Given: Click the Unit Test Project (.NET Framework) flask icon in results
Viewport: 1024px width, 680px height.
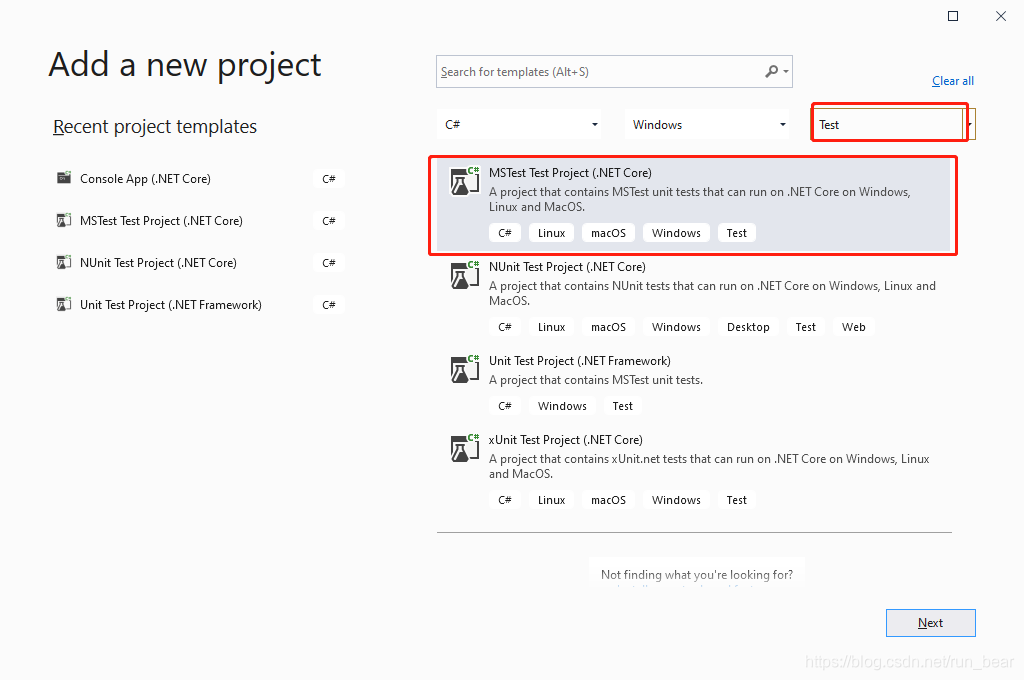Looking at the screenshot, I should (x=464, y=369).
